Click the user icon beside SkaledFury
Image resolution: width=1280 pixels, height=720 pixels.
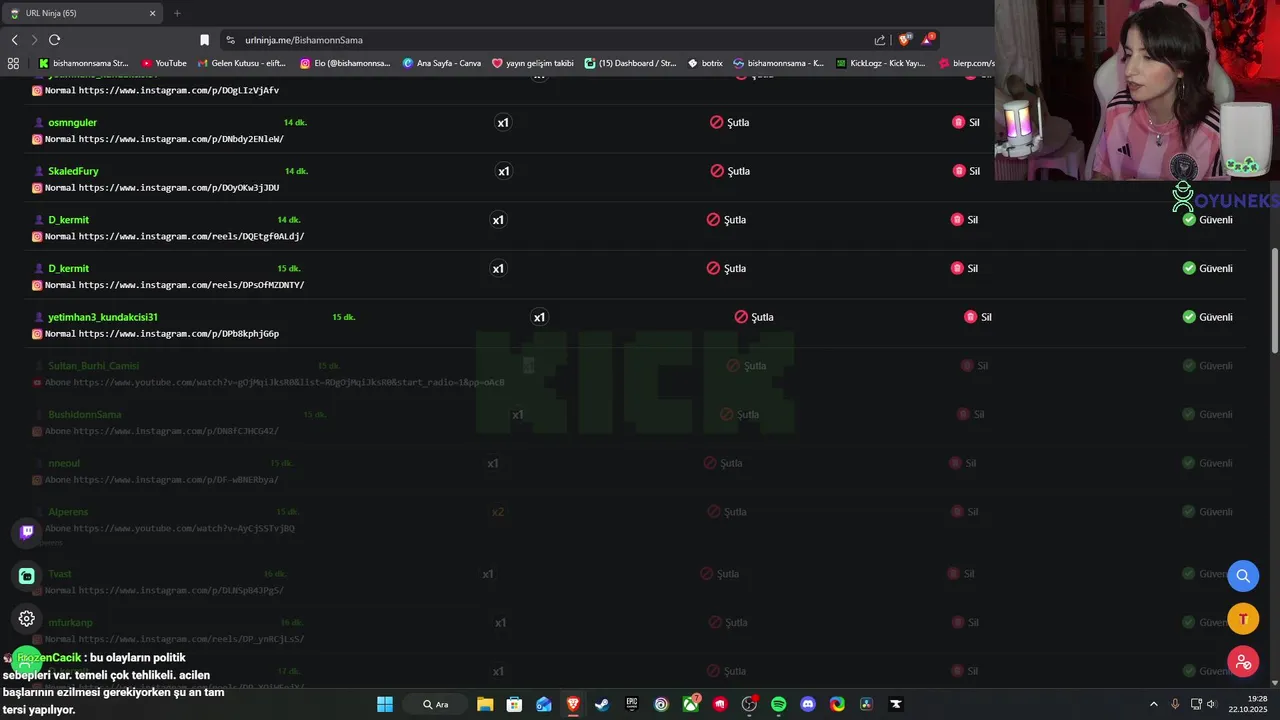(39, 171)
